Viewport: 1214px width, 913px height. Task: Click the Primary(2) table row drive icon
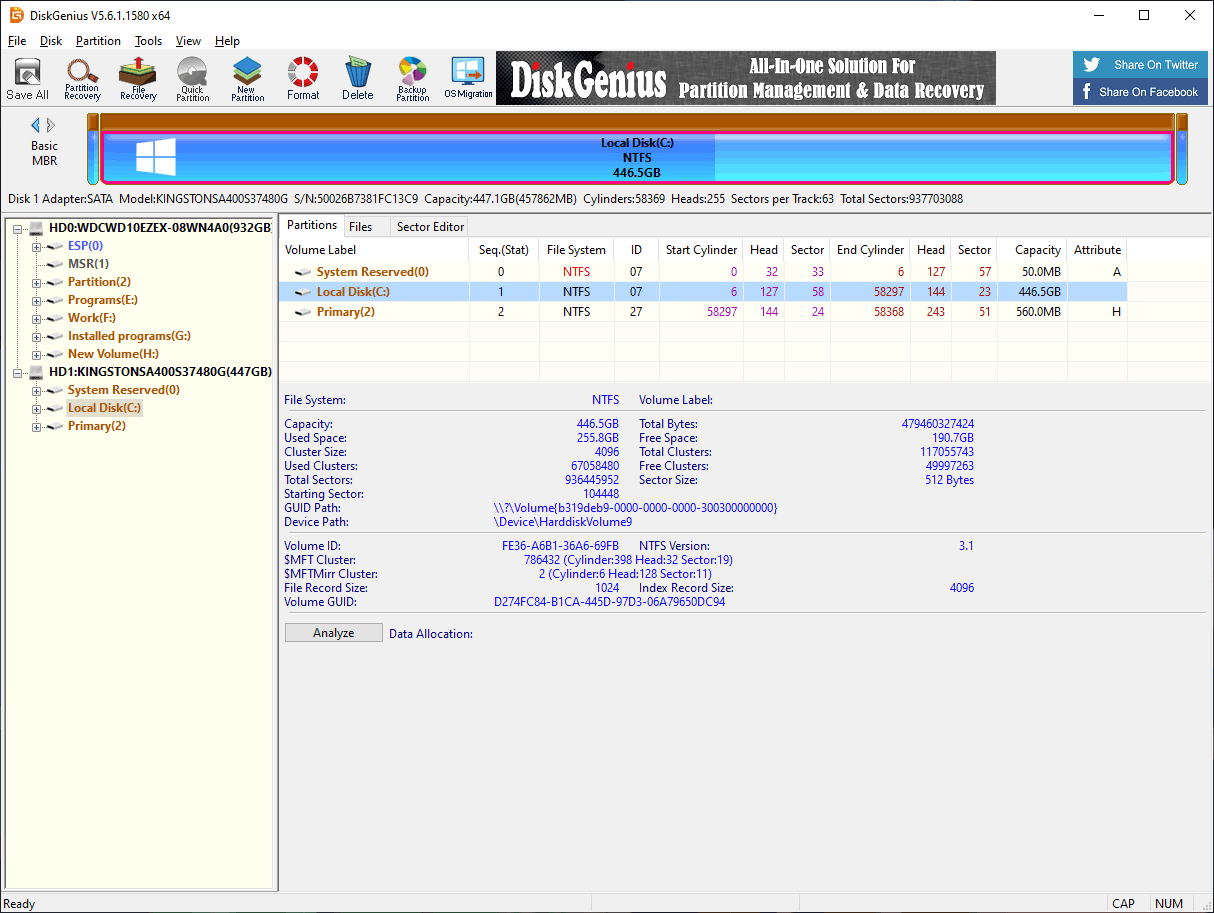[x=303, y=312]
